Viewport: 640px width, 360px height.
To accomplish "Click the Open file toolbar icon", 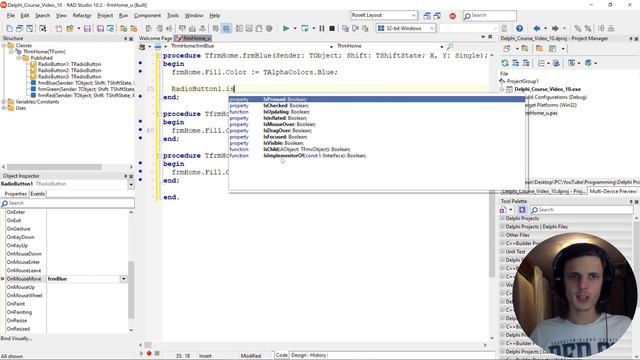I will pyautogui.click(x=69, y=29).
